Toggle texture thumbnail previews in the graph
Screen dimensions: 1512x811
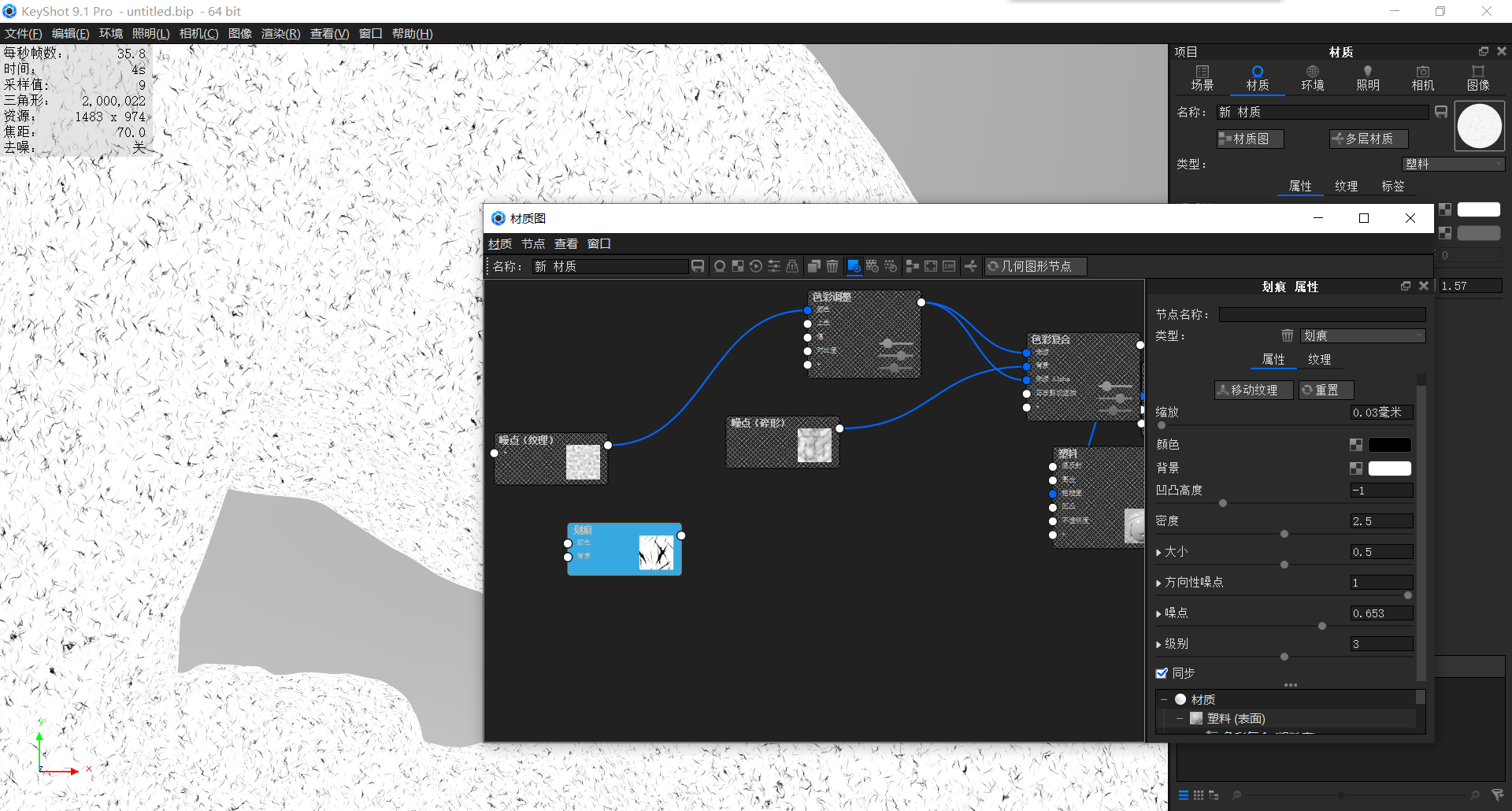854,266
